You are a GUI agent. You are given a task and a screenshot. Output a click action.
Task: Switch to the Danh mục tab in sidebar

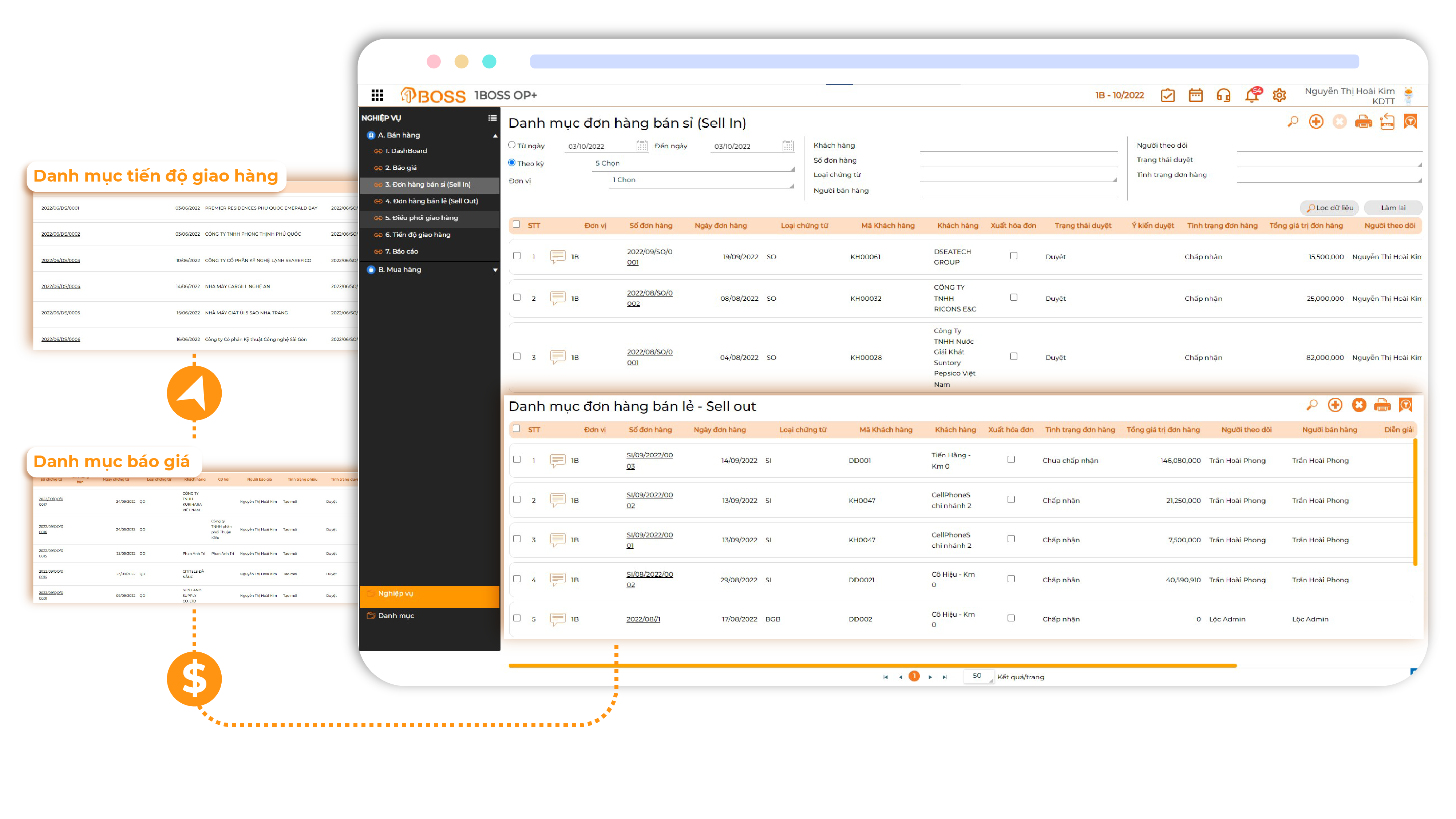tap(396, 616)
